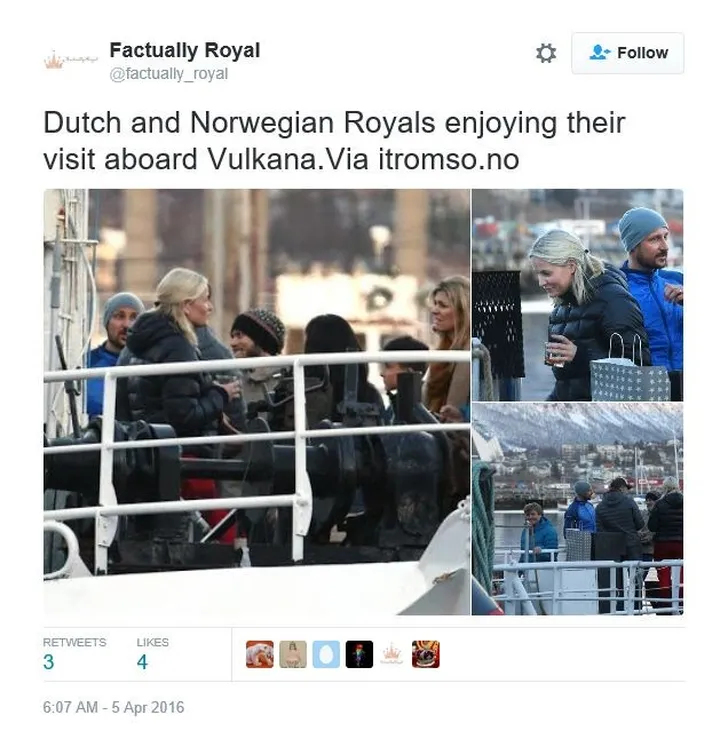Viewport: 728px width, 731px height.
Task: Open the gear settings menu
Action: (x=546, y=53)
